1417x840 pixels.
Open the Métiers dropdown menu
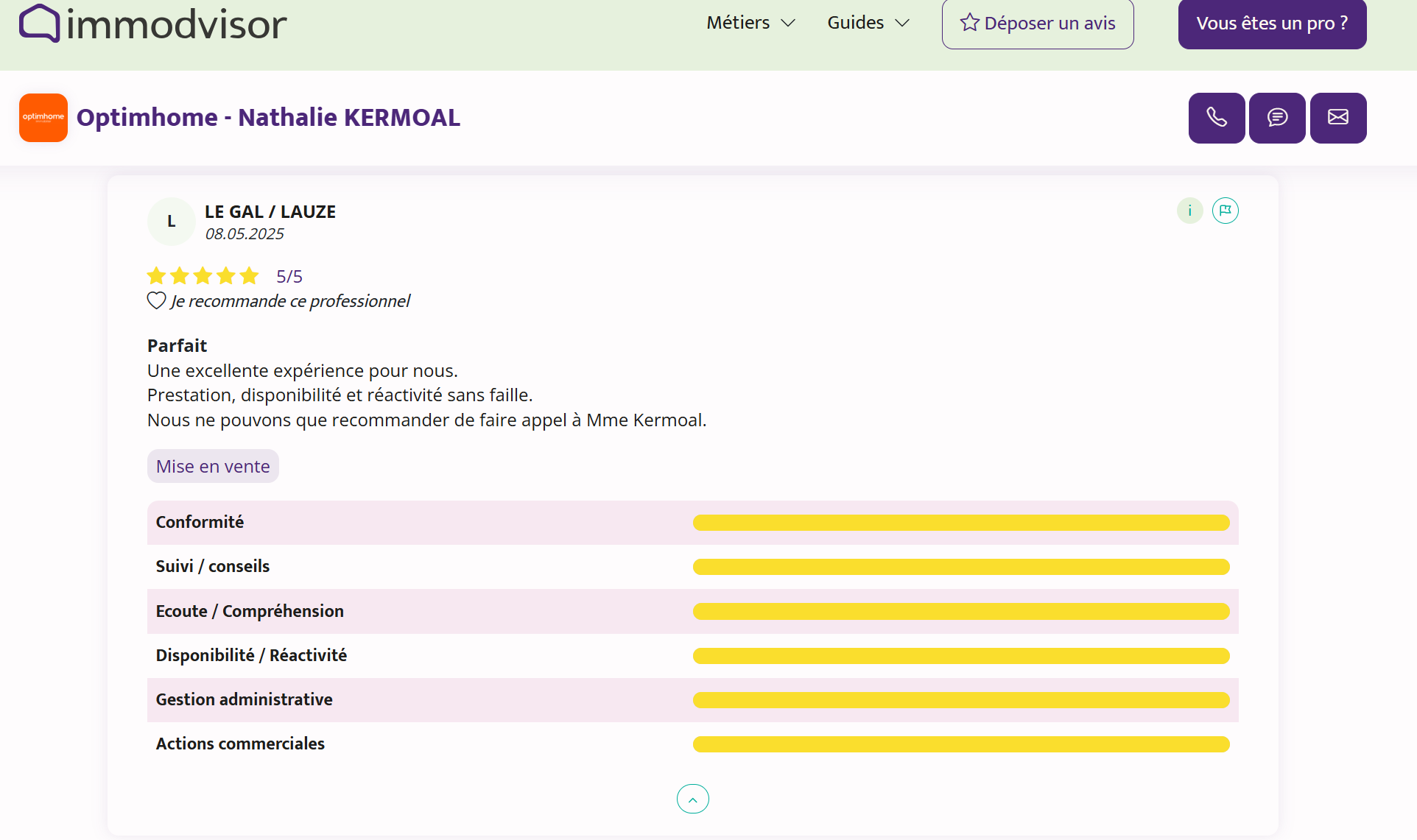[750, 23]
